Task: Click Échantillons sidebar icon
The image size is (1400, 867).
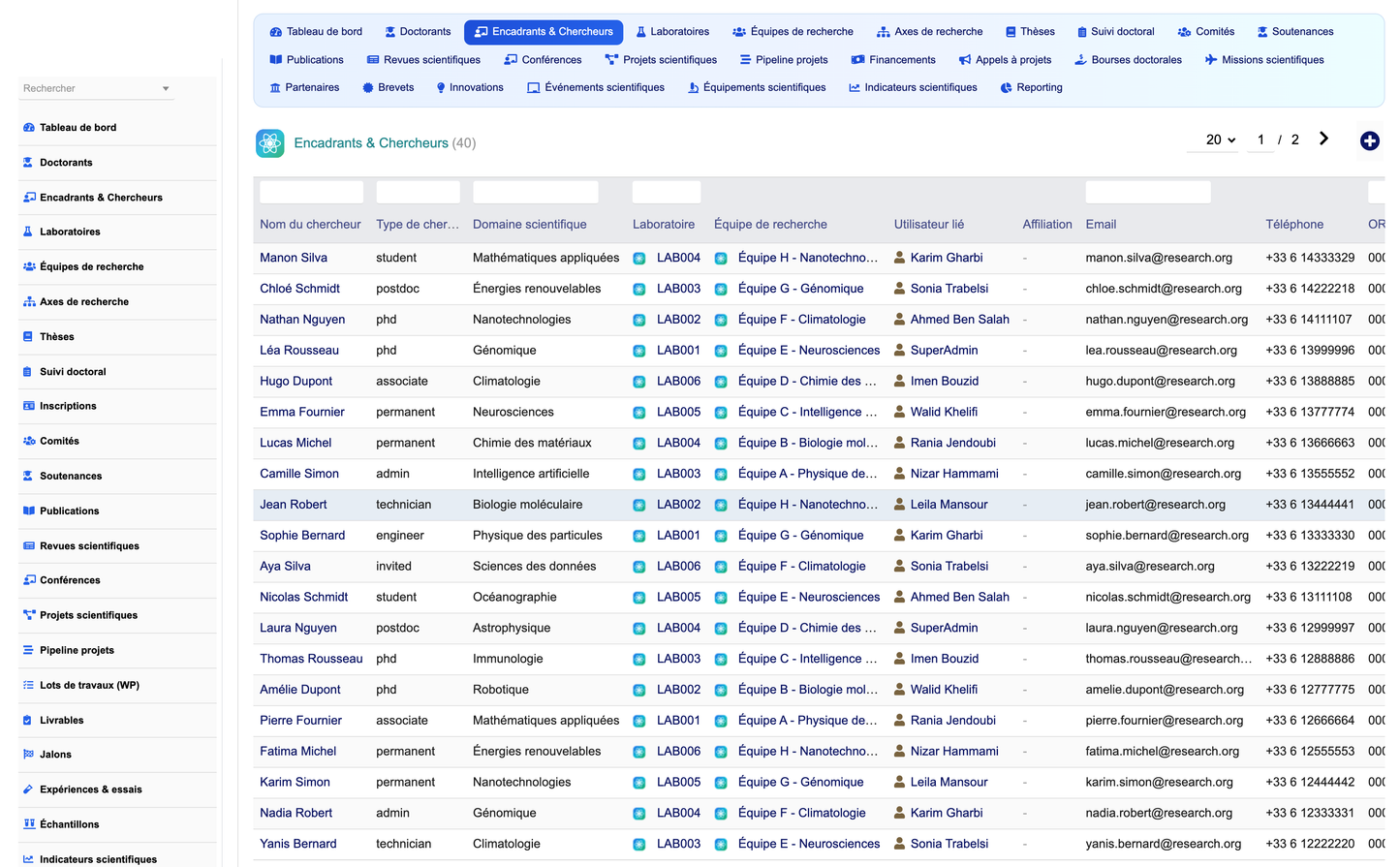Action: [x=29, y=824]
